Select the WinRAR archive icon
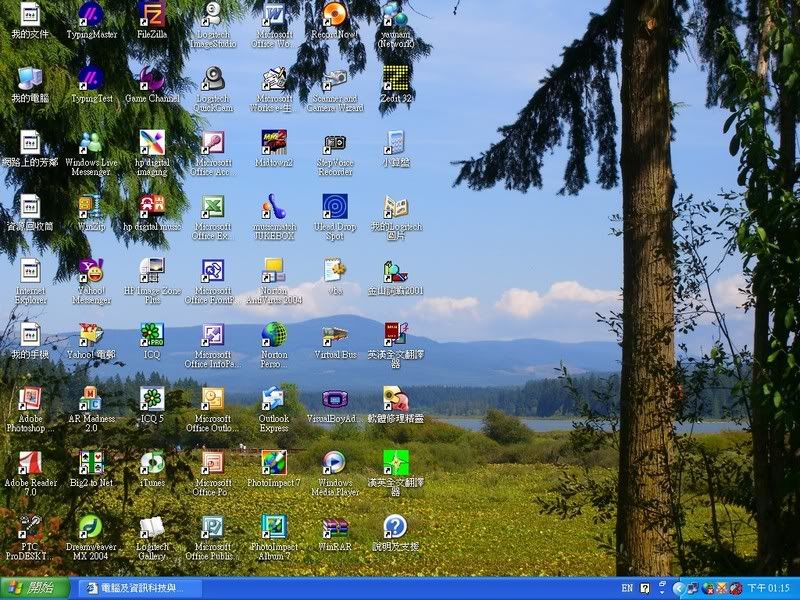 coord(335,527)
